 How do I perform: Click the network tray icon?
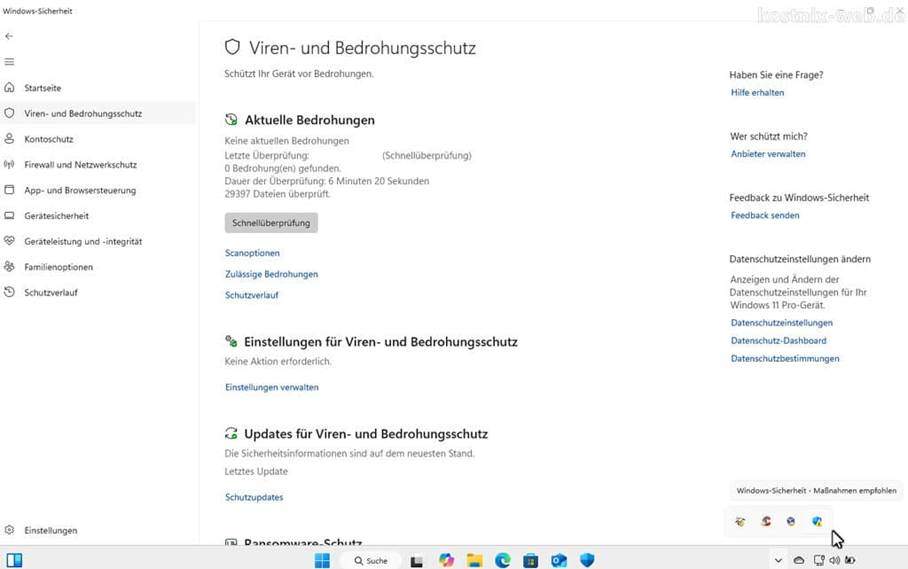(819, 560)
